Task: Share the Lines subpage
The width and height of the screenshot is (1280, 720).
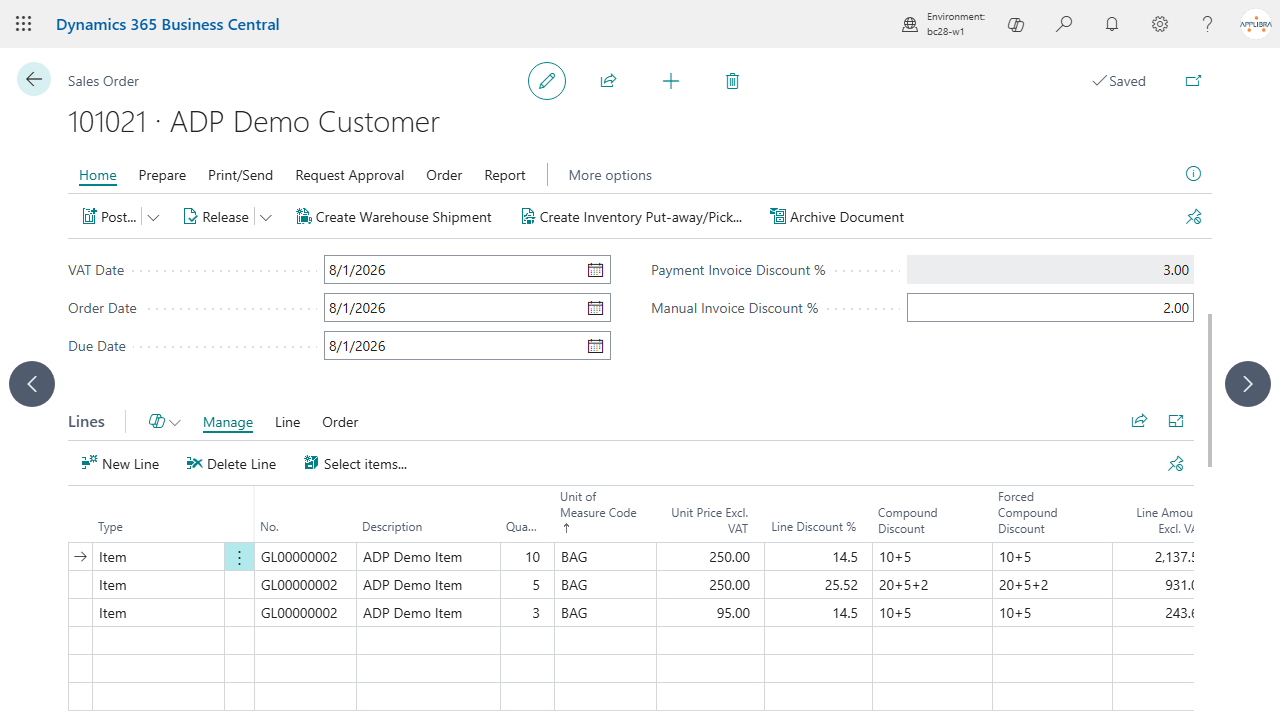Action: coord(1139,422)
